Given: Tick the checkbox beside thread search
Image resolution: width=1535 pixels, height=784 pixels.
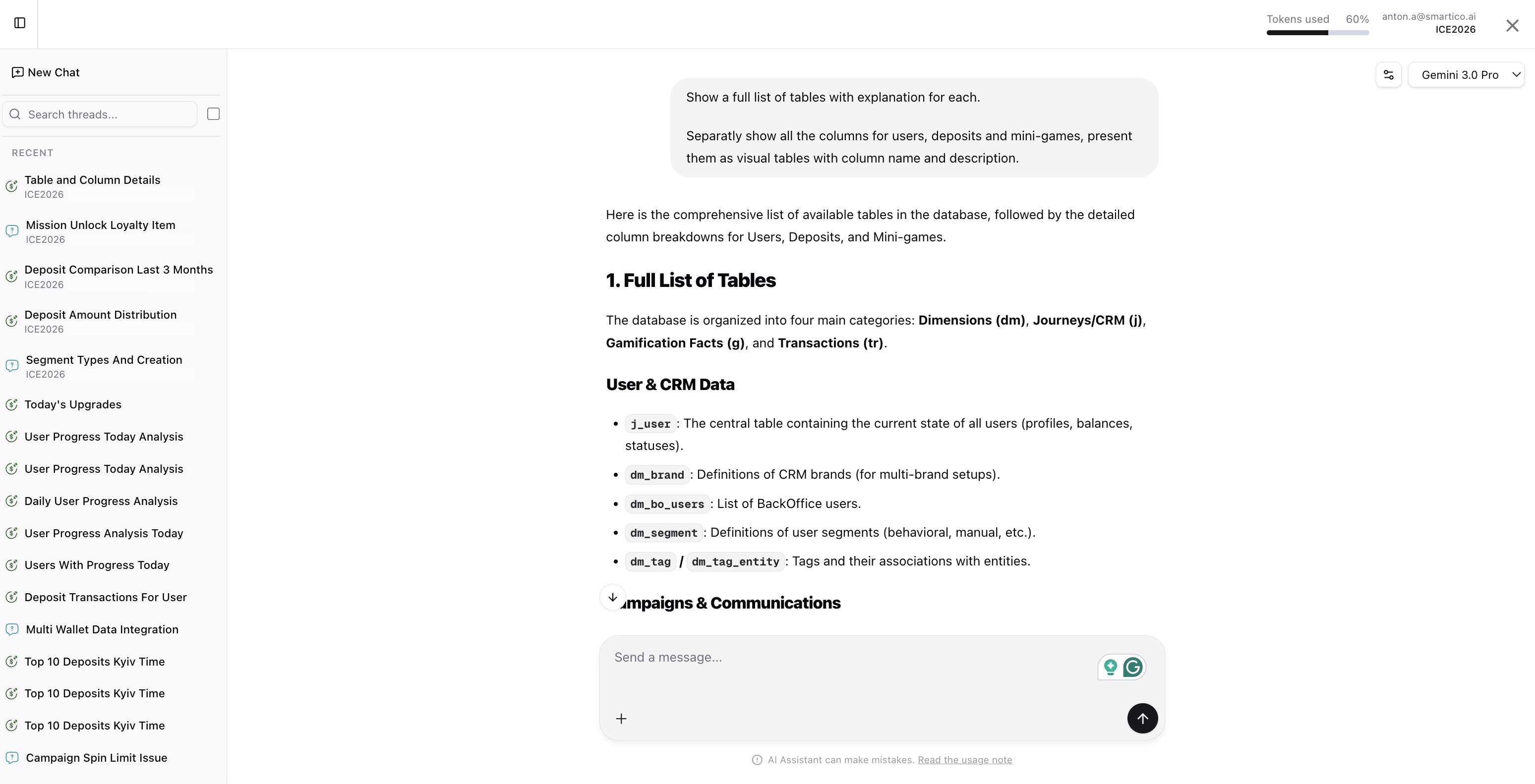Looking at the screenshot, I should [x=213, y=114].
